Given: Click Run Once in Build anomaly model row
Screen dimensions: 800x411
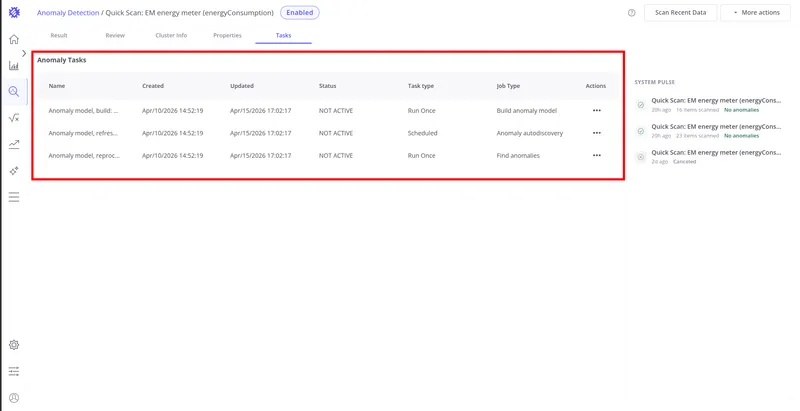Looking at the screenshot, I should tap(421, 111).
